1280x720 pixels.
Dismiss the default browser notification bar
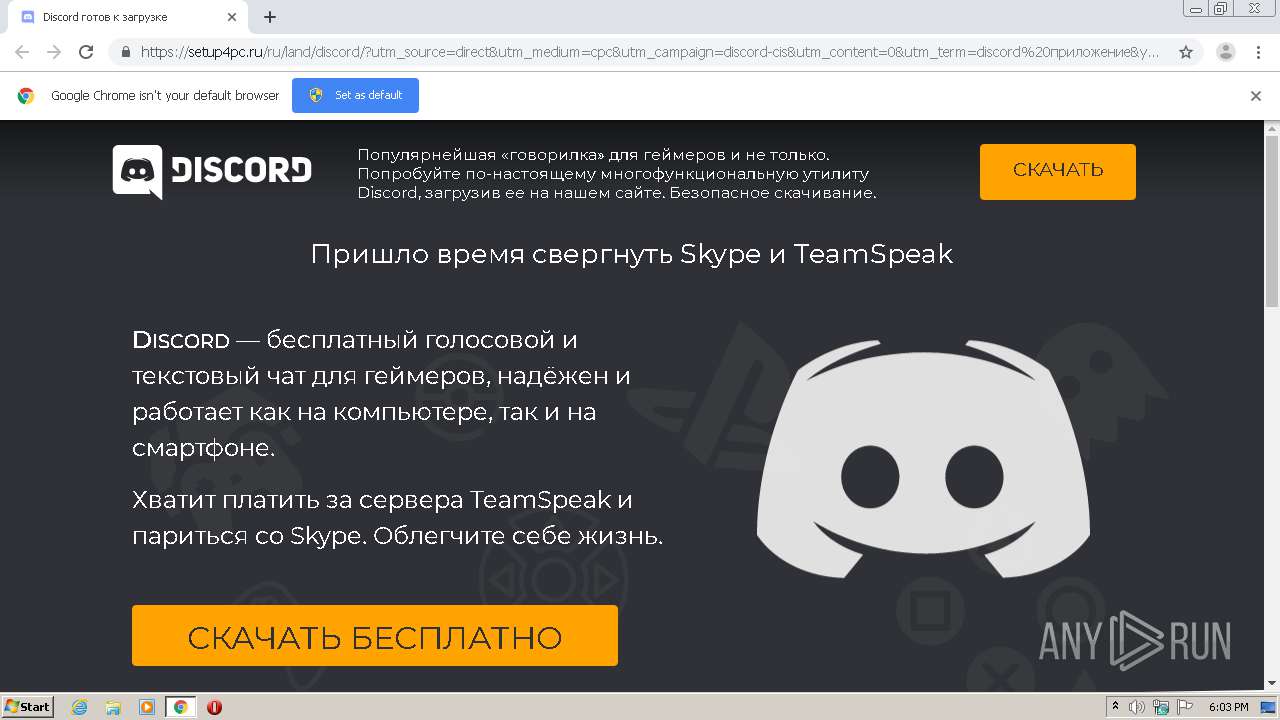(x=1256, y=96)
